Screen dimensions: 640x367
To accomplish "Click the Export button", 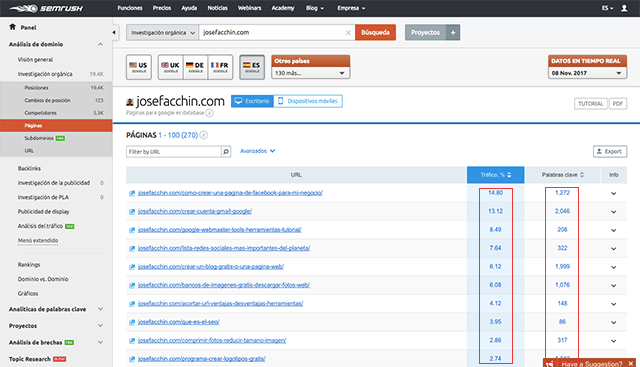I will 610,151.
